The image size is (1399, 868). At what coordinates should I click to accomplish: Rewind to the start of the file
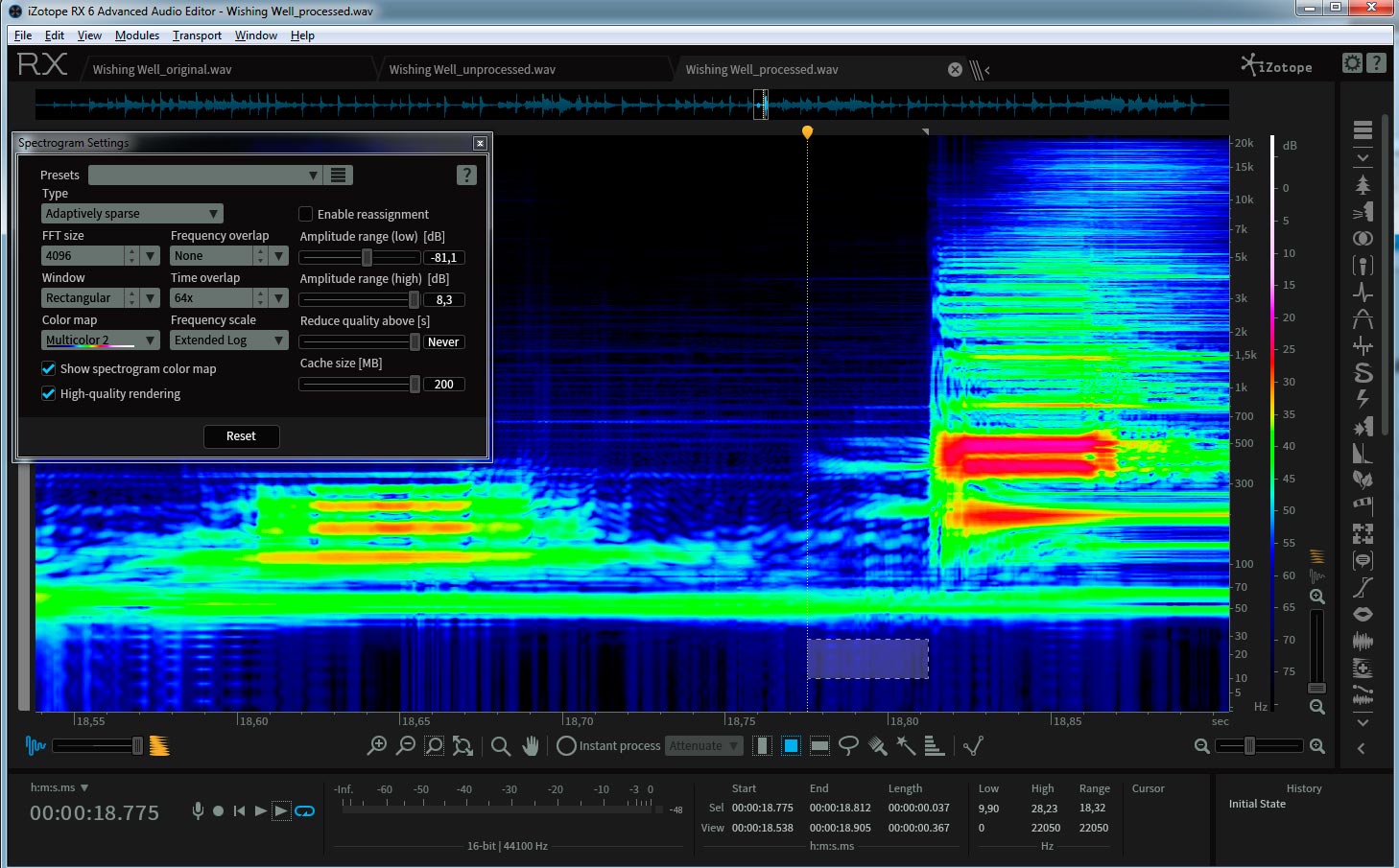click(239, 811)
